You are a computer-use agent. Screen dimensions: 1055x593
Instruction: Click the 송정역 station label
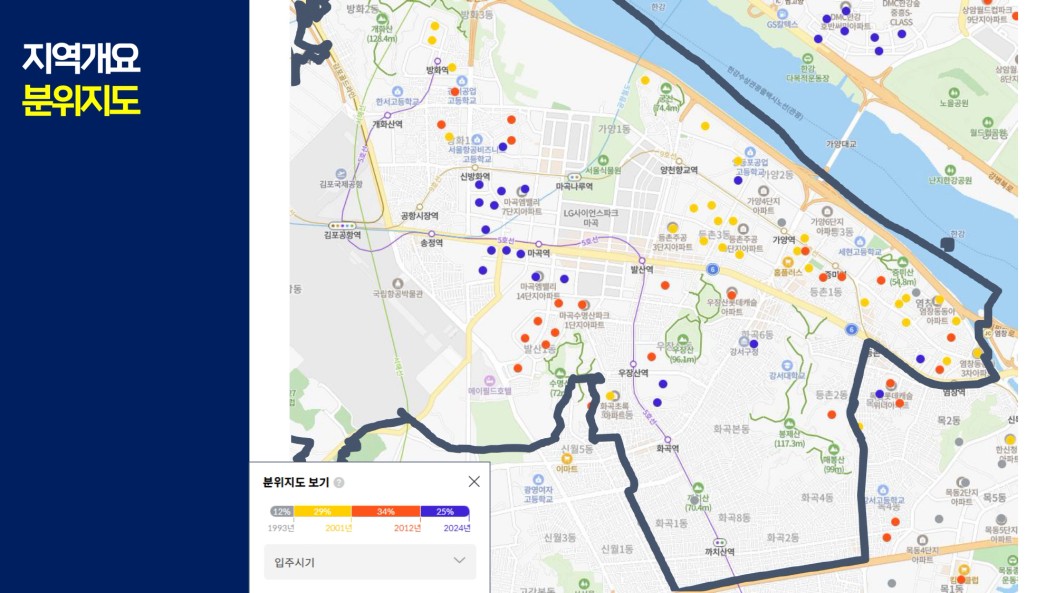pyautogui.click(x=431, y=243)
